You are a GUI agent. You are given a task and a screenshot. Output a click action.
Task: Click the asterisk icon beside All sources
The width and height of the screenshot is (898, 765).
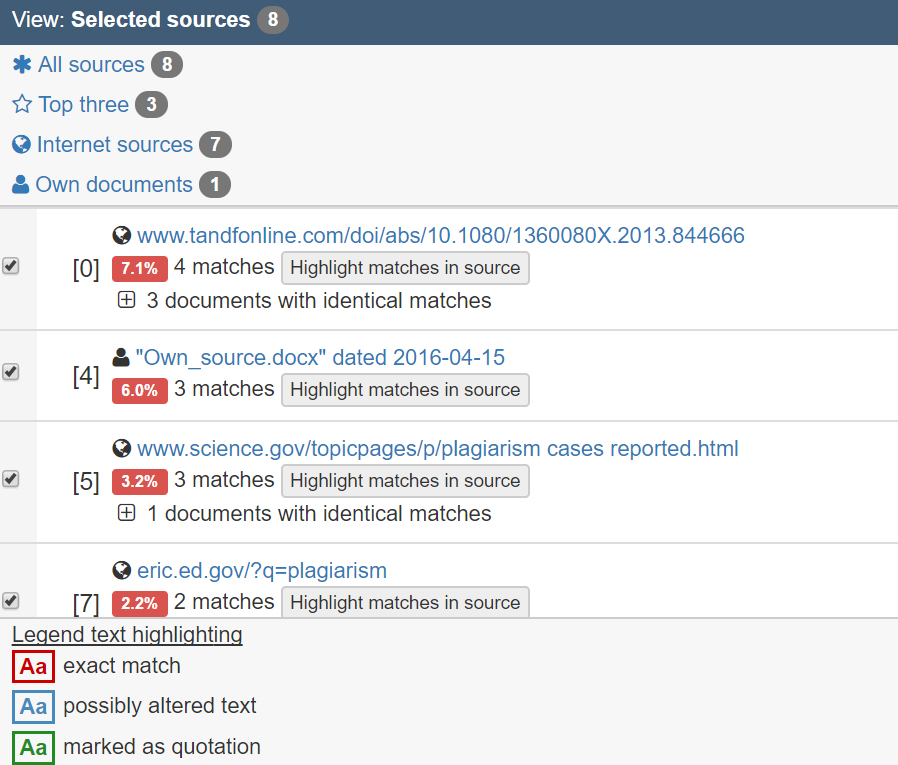click(x=22, y=65)
